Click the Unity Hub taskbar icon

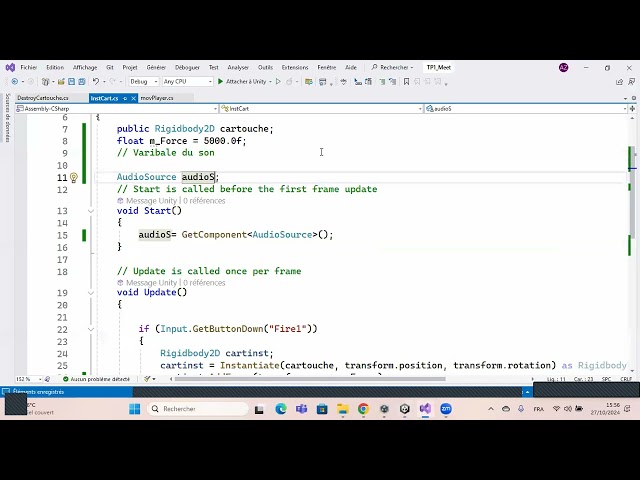[x=404, y=409]
